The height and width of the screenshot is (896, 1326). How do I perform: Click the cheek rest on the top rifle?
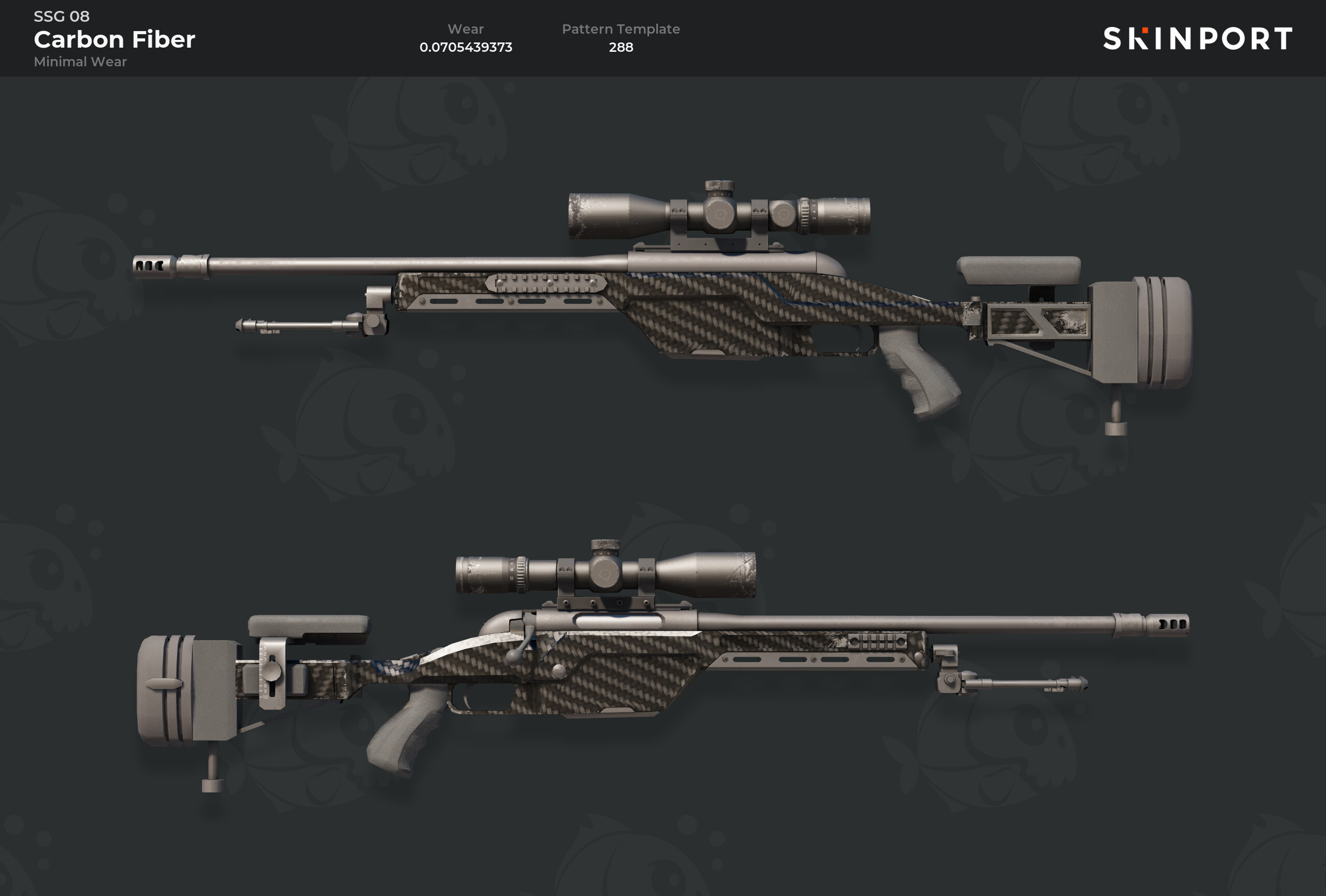click(1018, 270)
